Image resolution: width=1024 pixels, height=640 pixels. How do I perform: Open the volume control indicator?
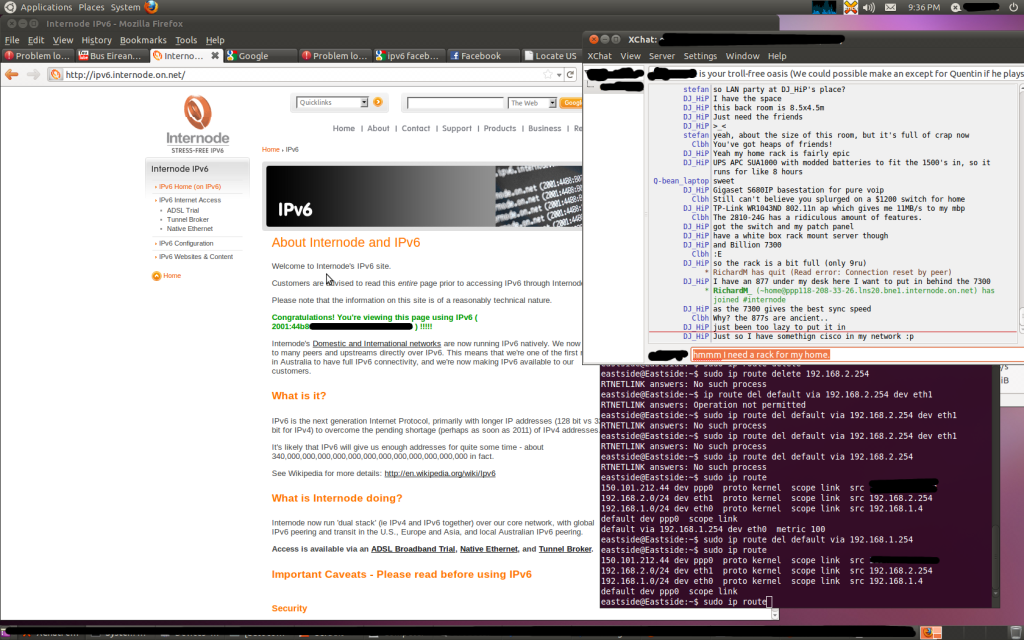pos(869,7)
